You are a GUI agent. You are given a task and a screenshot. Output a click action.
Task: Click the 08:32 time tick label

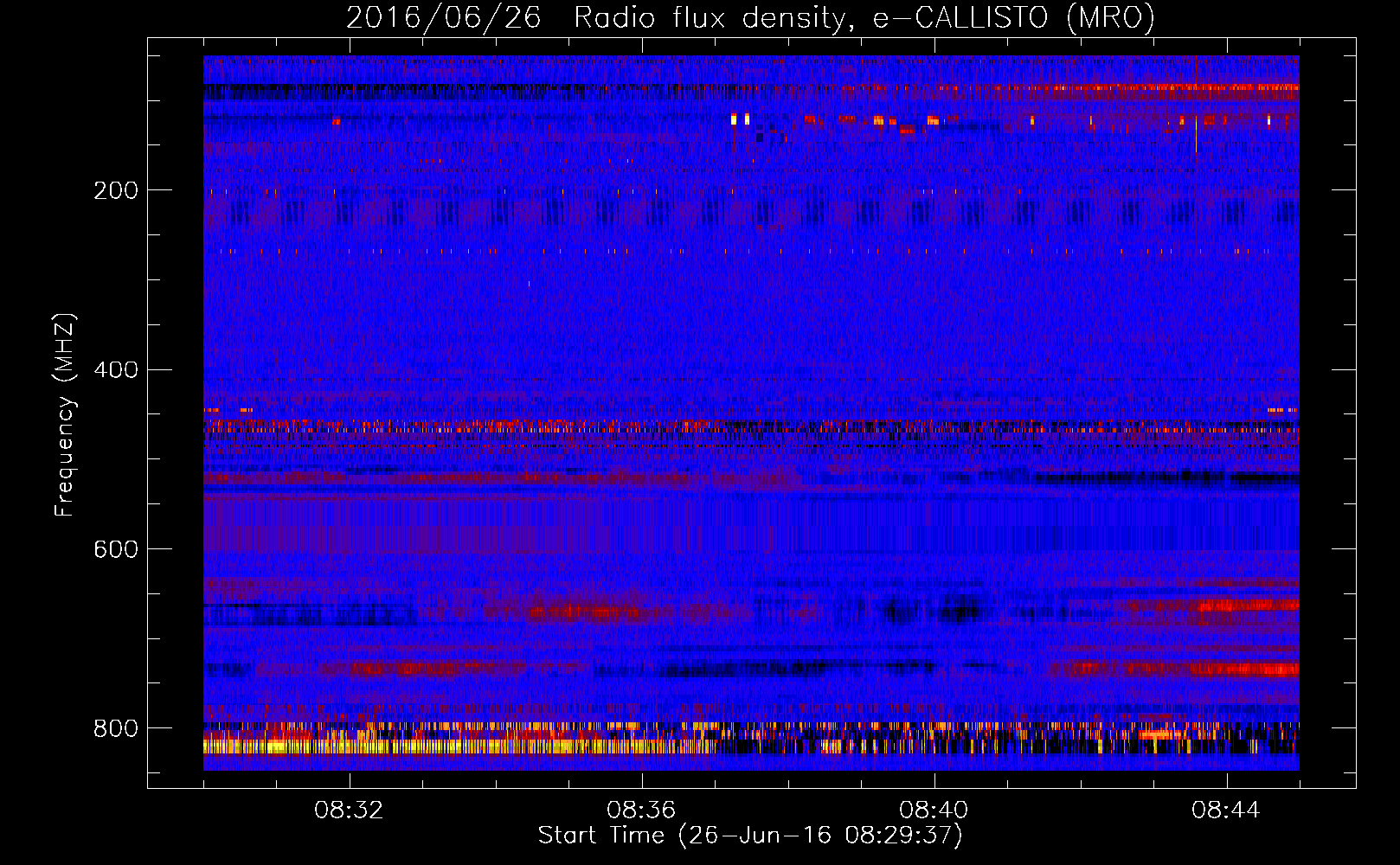pyautogui.click(x=349, y=811)
